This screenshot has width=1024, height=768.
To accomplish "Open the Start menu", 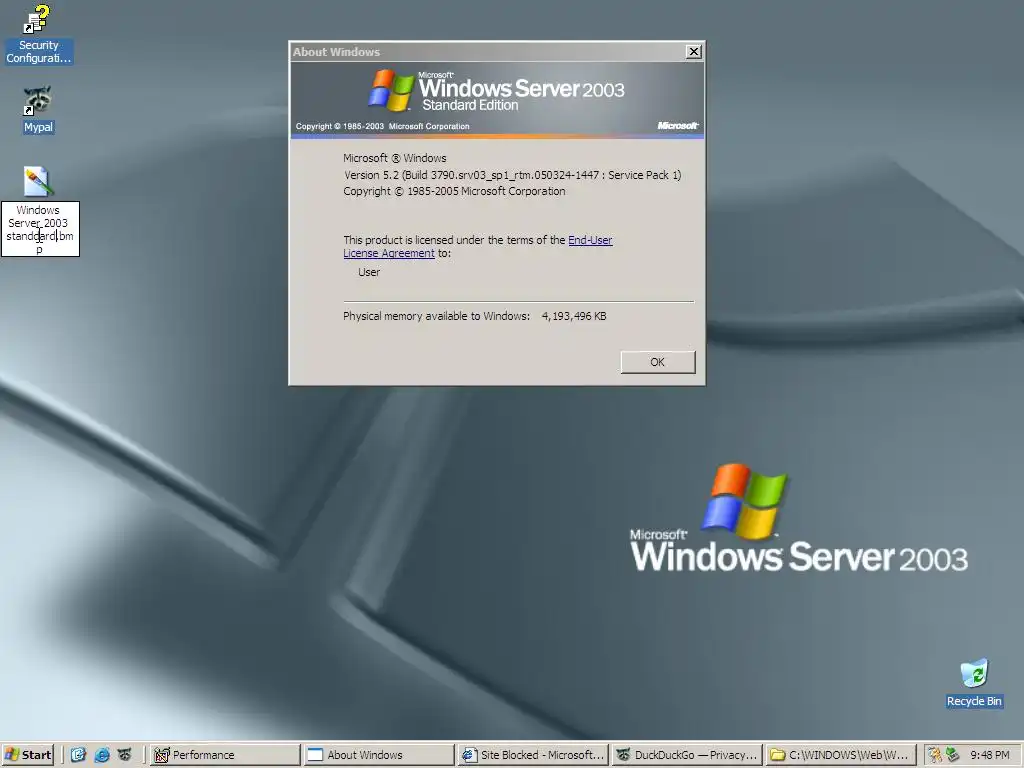I will [x=28, y=755].
